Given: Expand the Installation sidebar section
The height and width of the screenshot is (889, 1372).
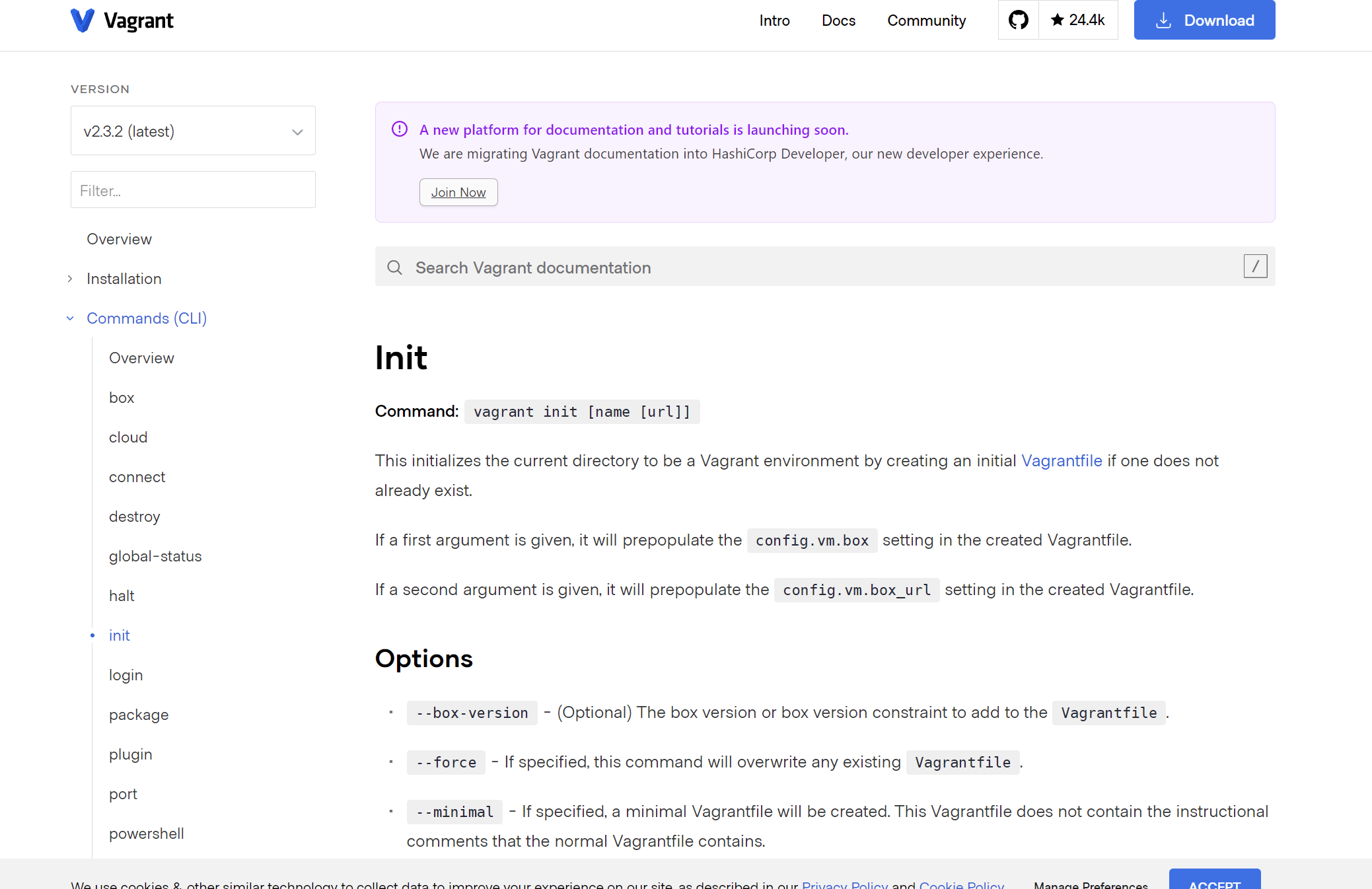Looking at the screenshot, I should click(70, 279).
